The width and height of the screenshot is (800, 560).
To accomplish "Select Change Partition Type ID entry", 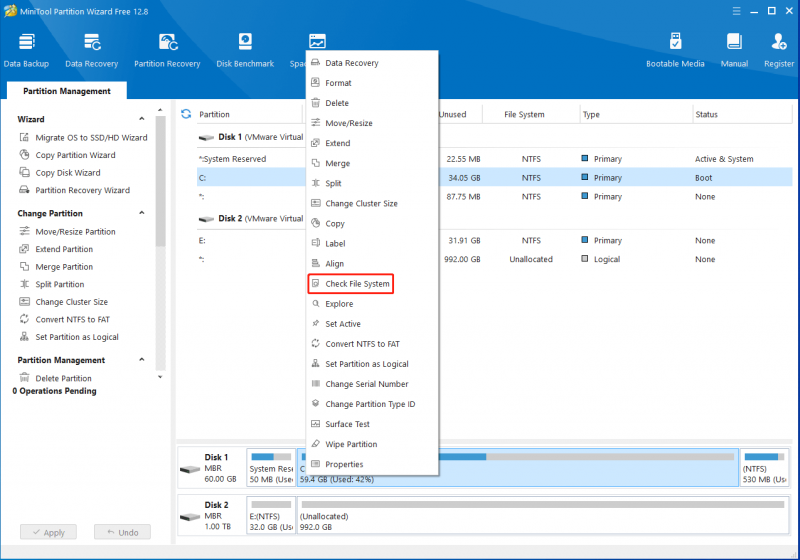I will 372,404.
